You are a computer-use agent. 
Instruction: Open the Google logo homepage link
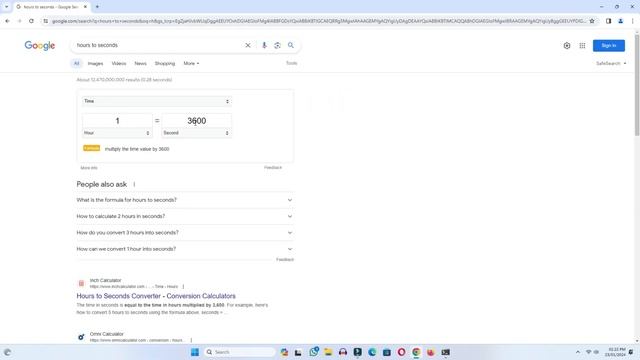click(40, 45)
